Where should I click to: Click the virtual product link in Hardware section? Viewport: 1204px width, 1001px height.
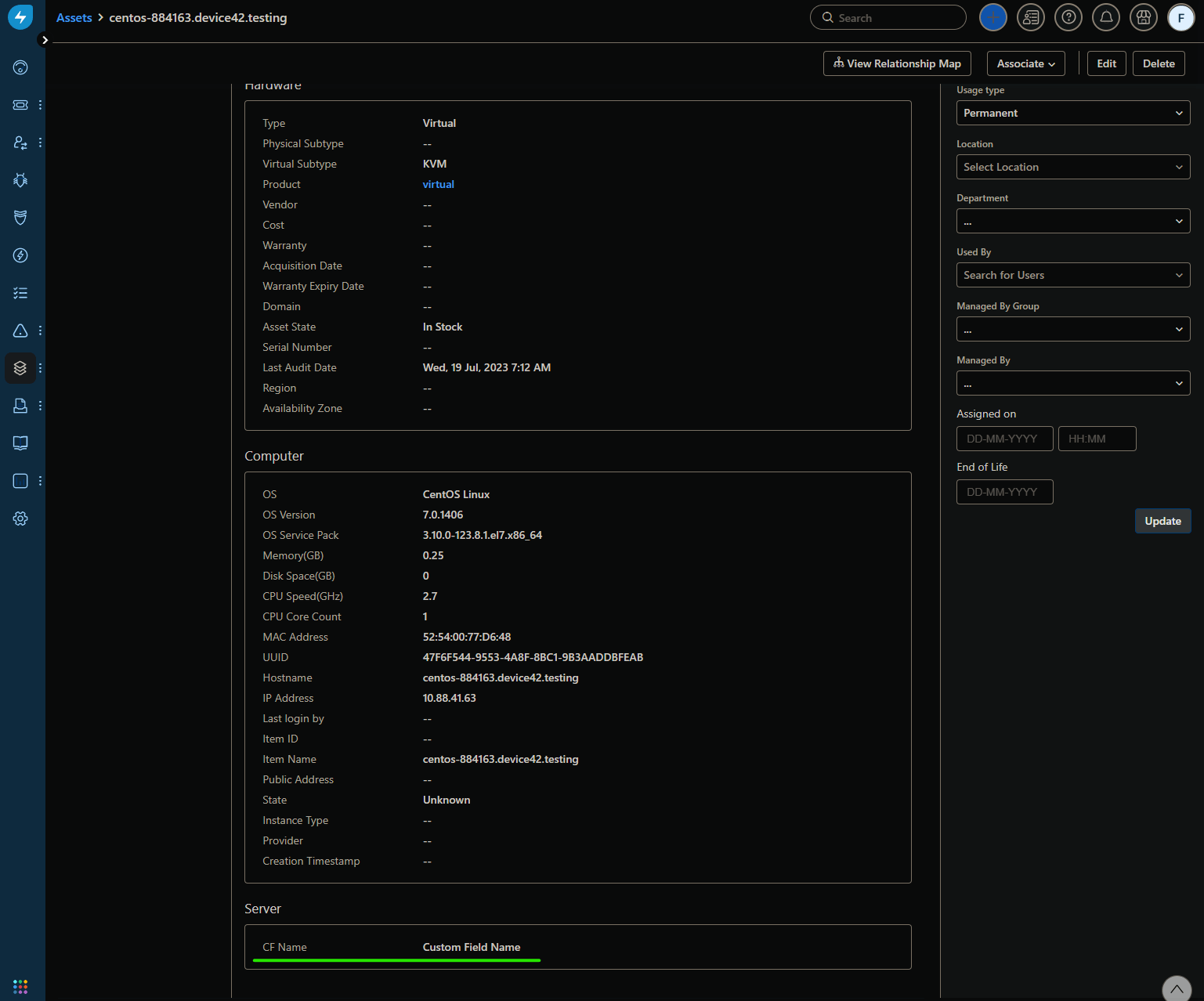coord(438,184)
